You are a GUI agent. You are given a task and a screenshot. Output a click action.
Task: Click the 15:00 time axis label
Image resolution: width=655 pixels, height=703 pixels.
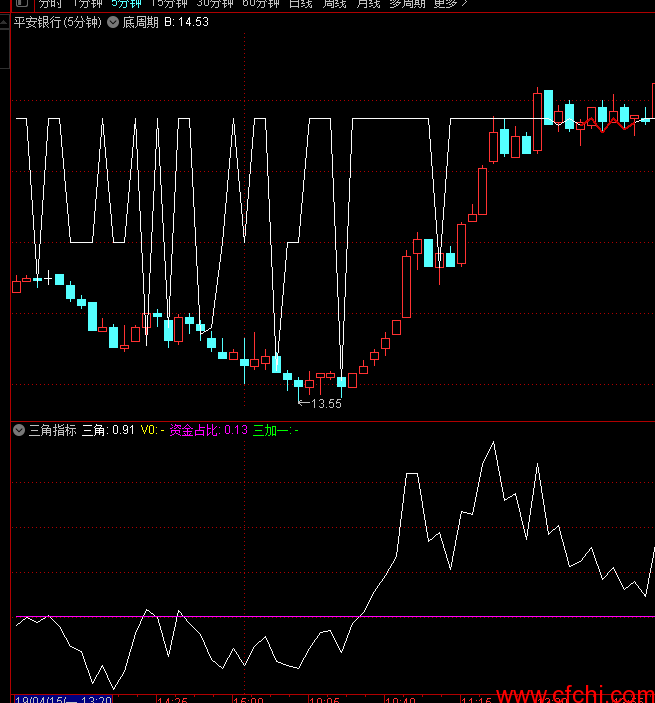coord(248,700)
